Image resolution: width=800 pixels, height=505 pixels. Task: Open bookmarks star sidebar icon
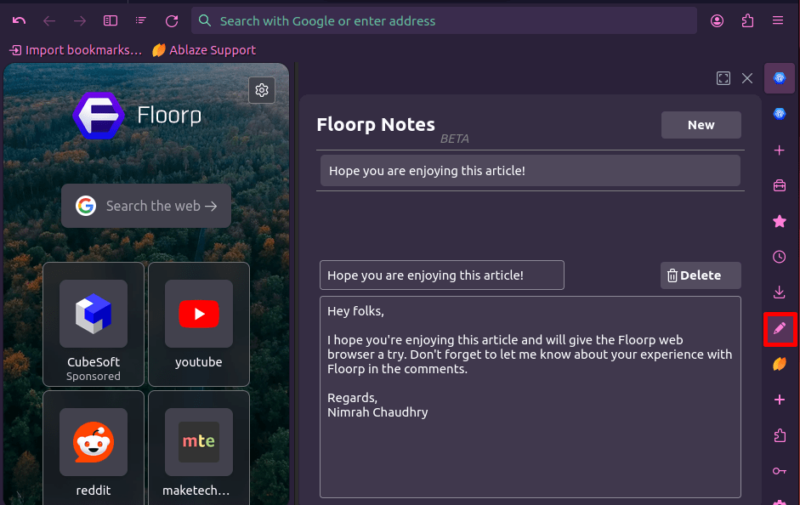pos(779,221)
